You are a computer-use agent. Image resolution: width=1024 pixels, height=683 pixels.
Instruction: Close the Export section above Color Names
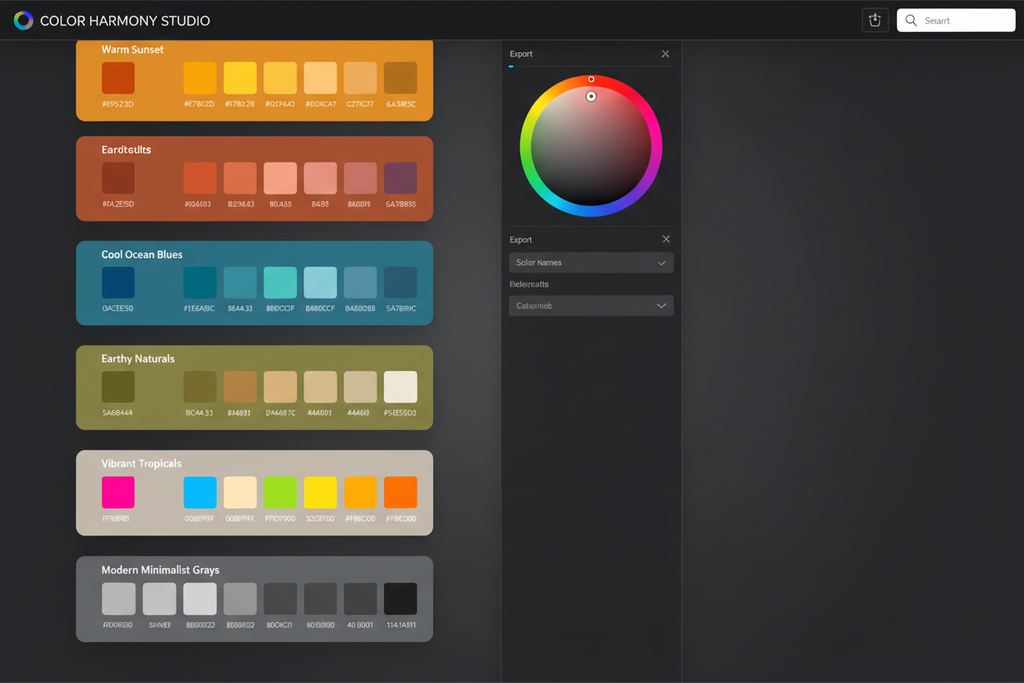[666, 240]
